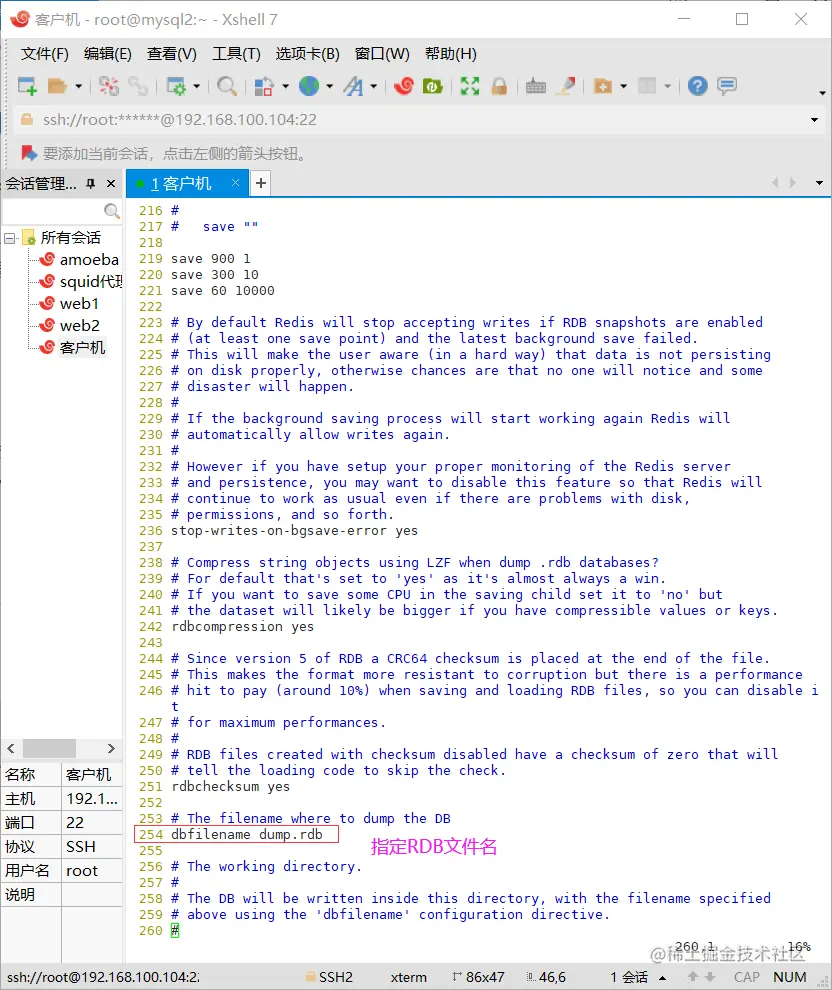Click the color scheme toolbar icon
The height and width of the screenshot is (990, 832).
(264, 86)
